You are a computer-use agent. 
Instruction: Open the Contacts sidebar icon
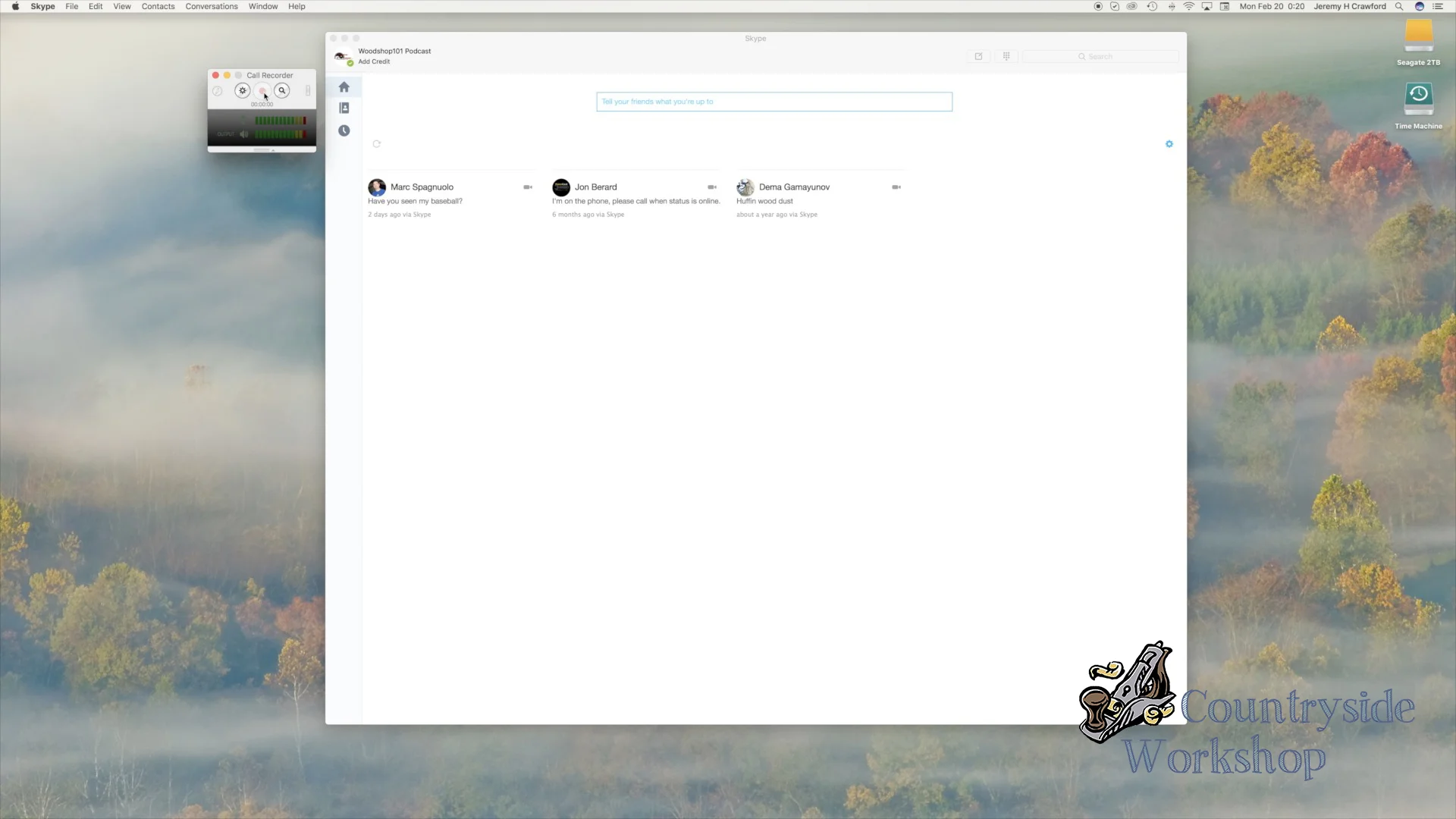coord(344,108)
